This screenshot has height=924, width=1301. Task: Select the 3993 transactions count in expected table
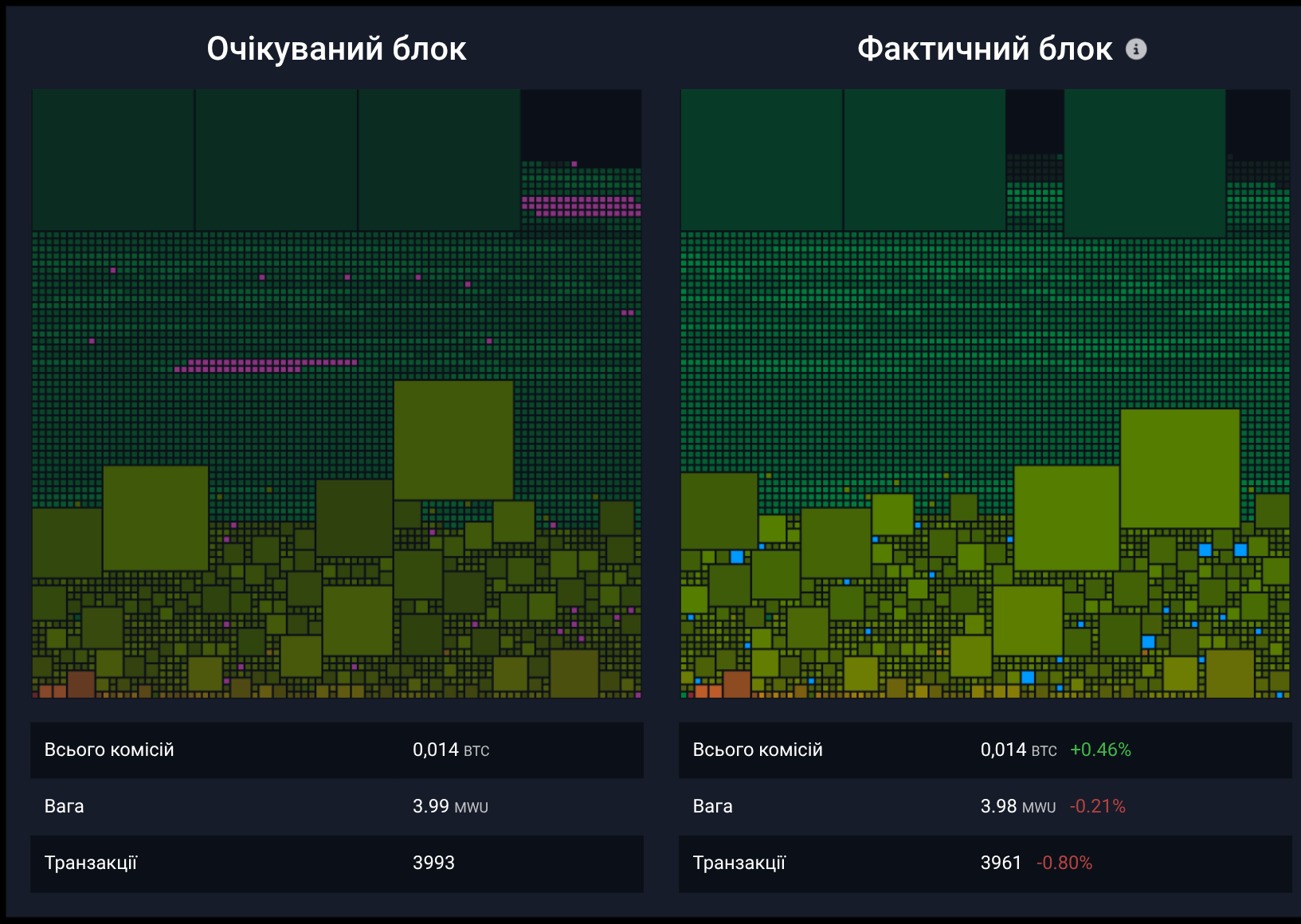[x=433, y=863]
